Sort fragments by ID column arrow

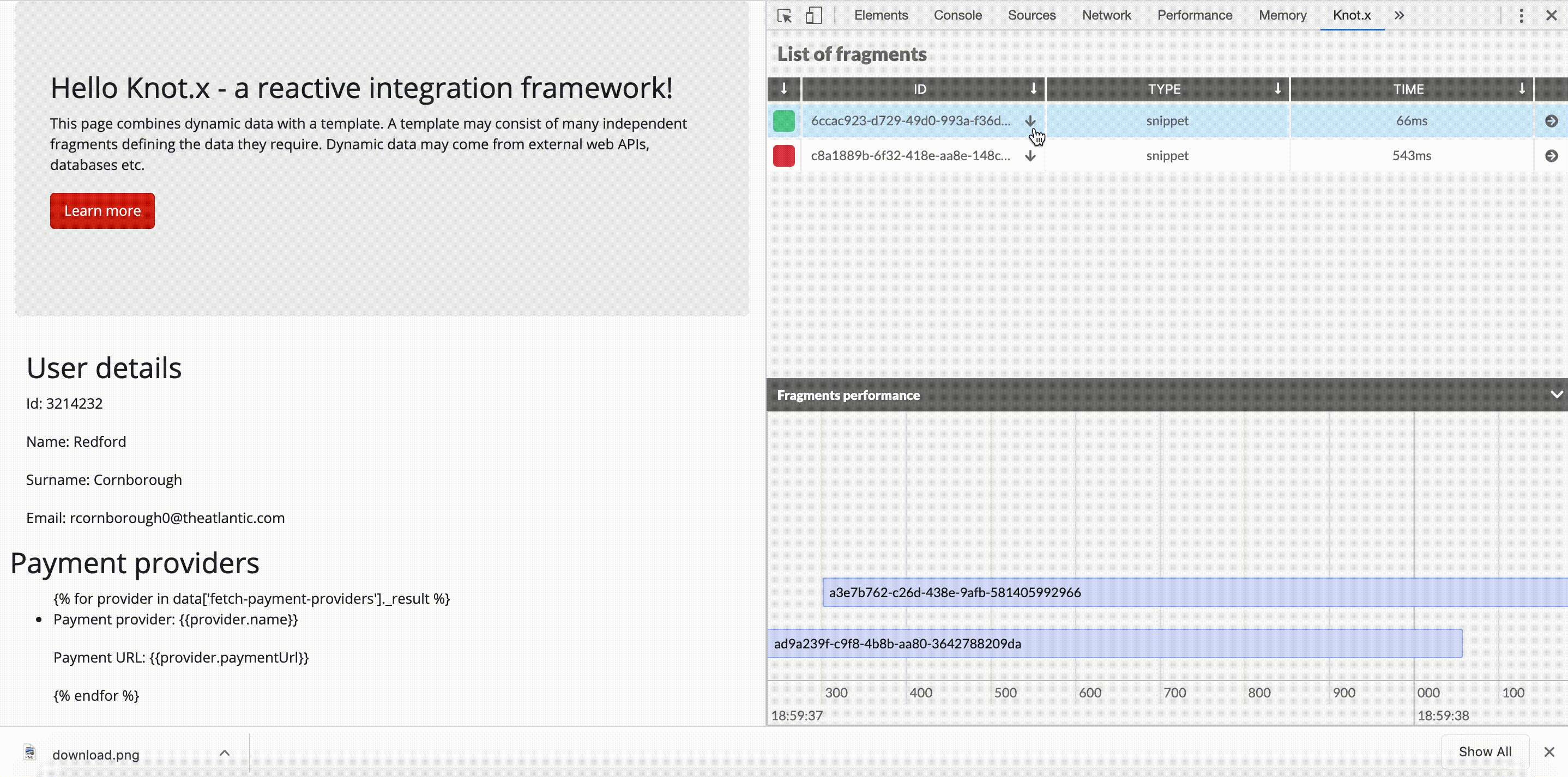pyautogui.click(x=1033, y=89)
